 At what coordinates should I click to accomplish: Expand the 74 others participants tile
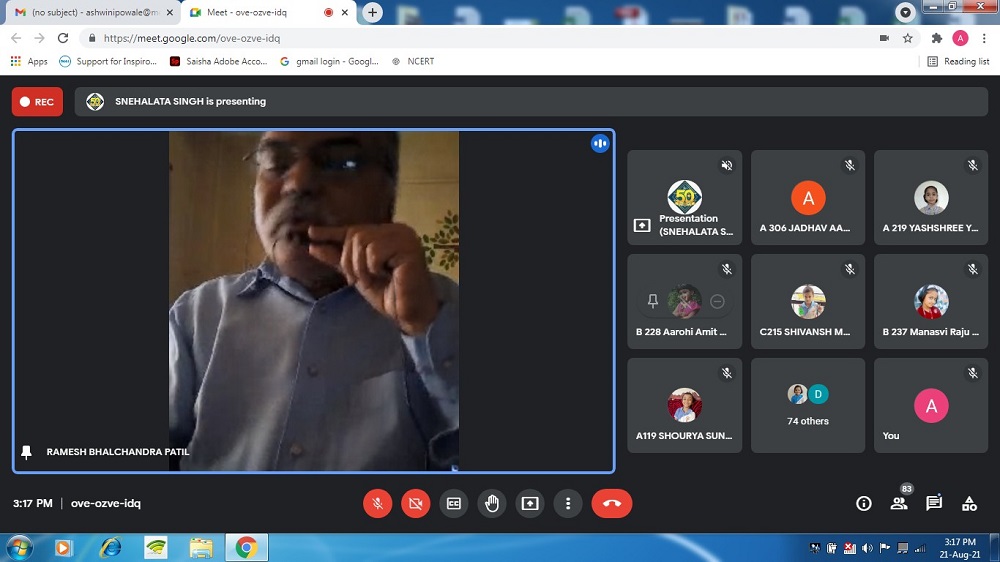tap(808, 405)
